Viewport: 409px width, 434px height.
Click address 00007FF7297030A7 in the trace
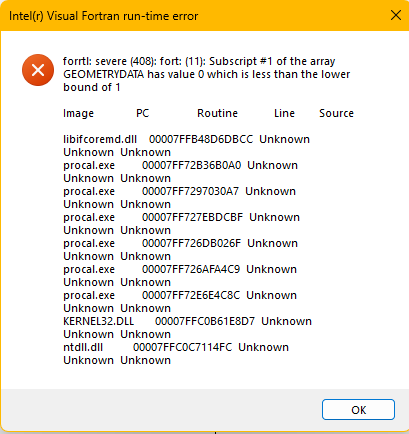tap(190, 191)
